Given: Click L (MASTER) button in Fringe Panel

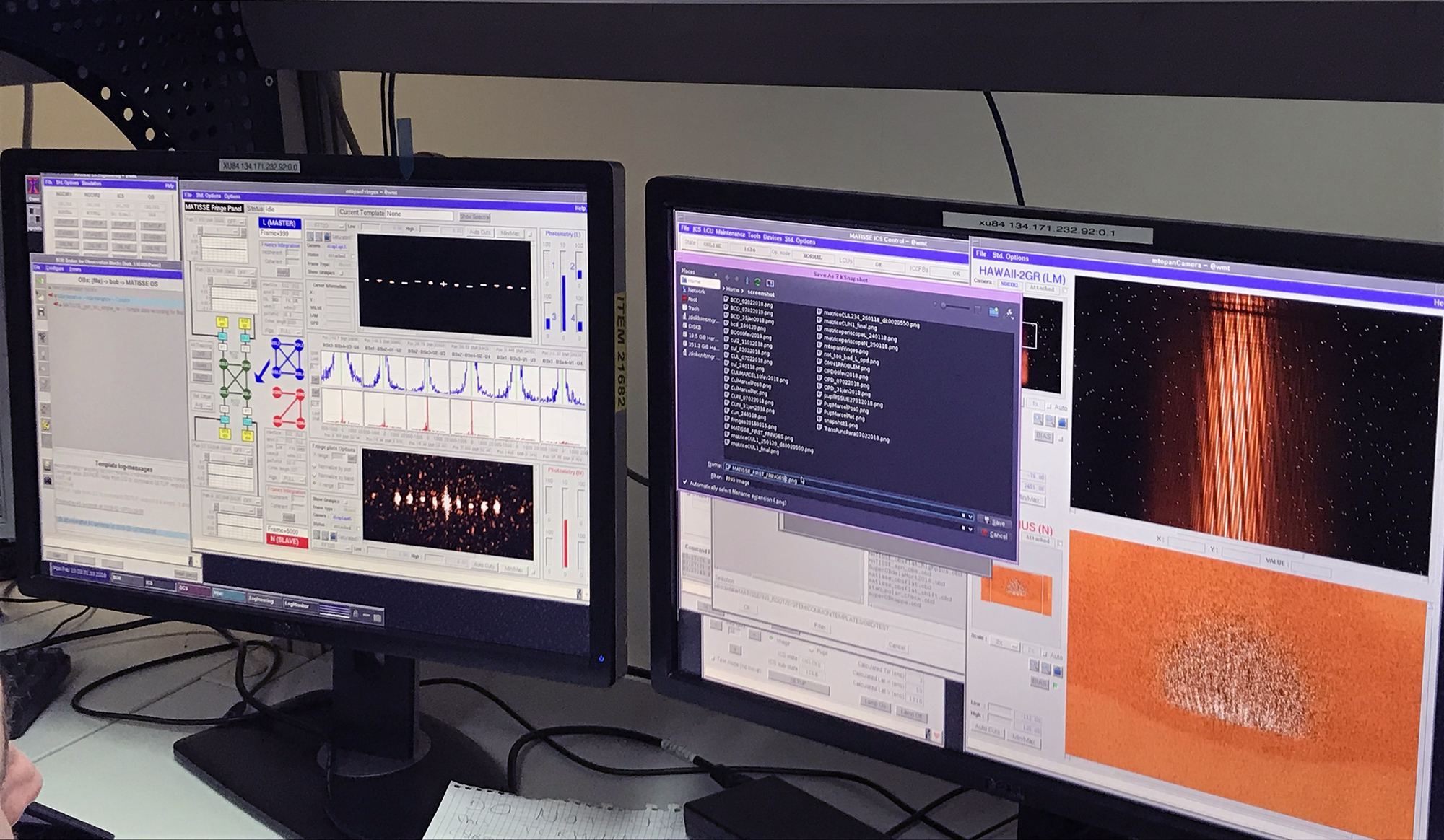Looking at the screenshot, I should [x=279, y=223].
